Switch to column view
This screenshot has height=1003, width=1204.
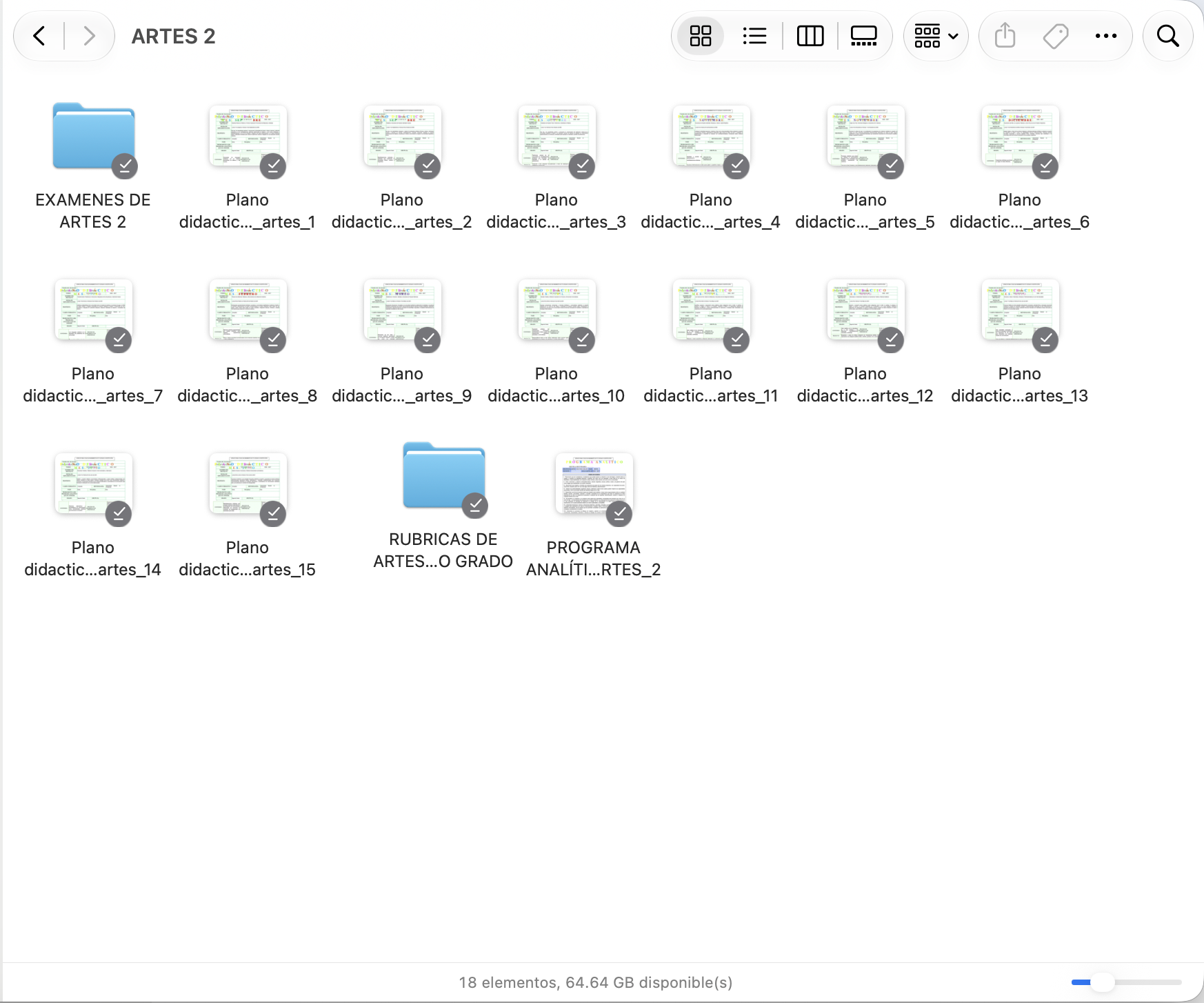click(810, 36)
